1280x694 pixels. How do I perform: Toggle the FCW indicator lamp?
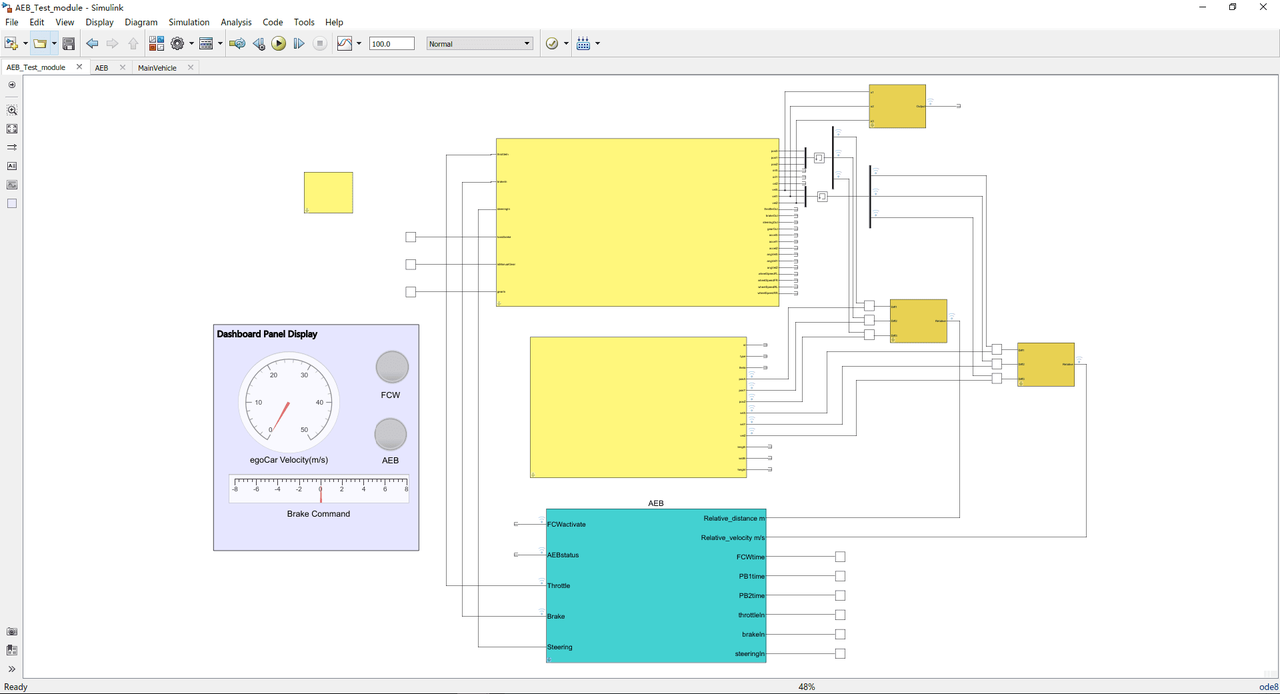392,368
